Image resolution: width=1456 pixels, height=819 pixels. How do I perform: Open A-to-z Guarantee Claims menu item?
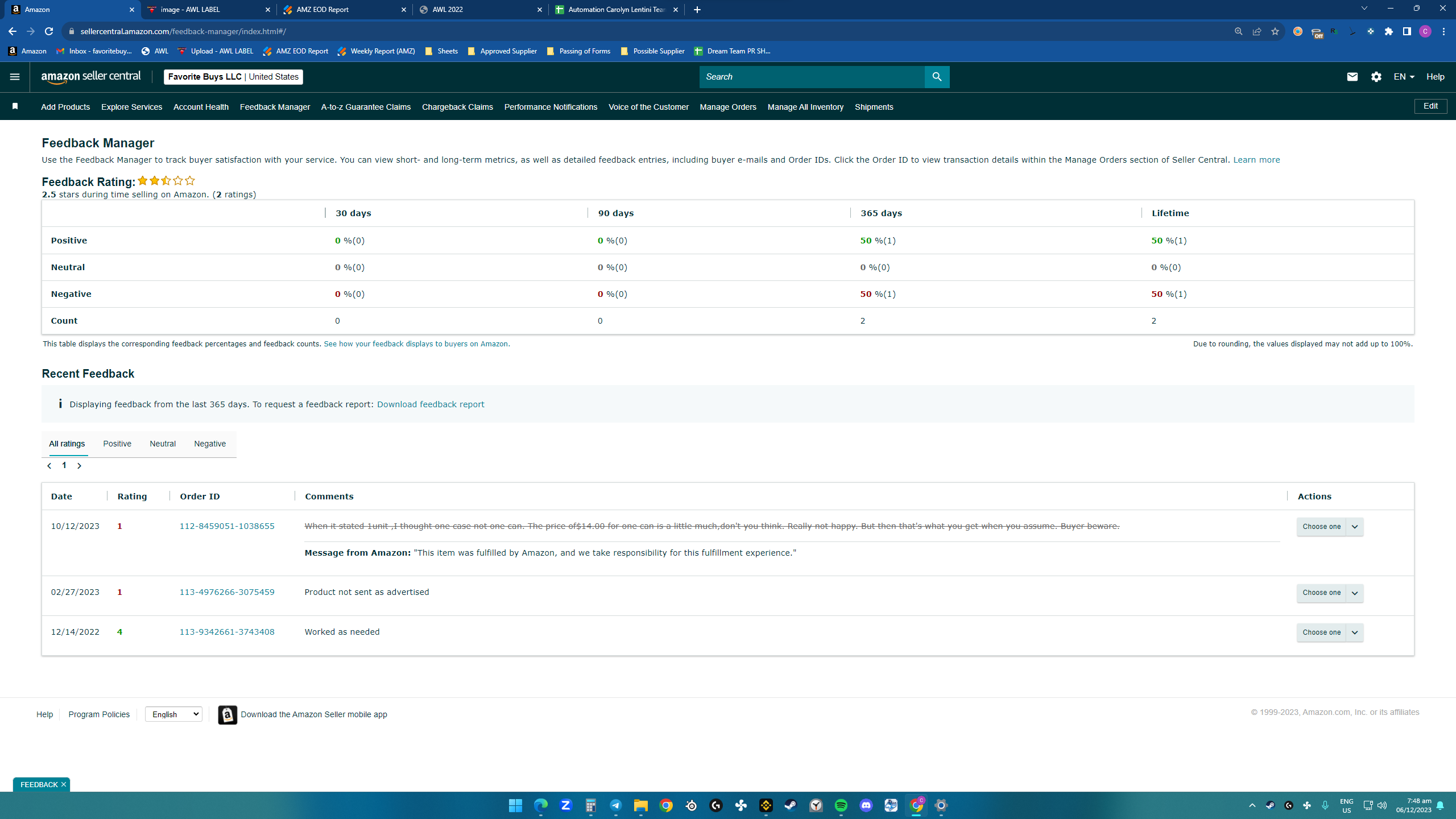366,107
